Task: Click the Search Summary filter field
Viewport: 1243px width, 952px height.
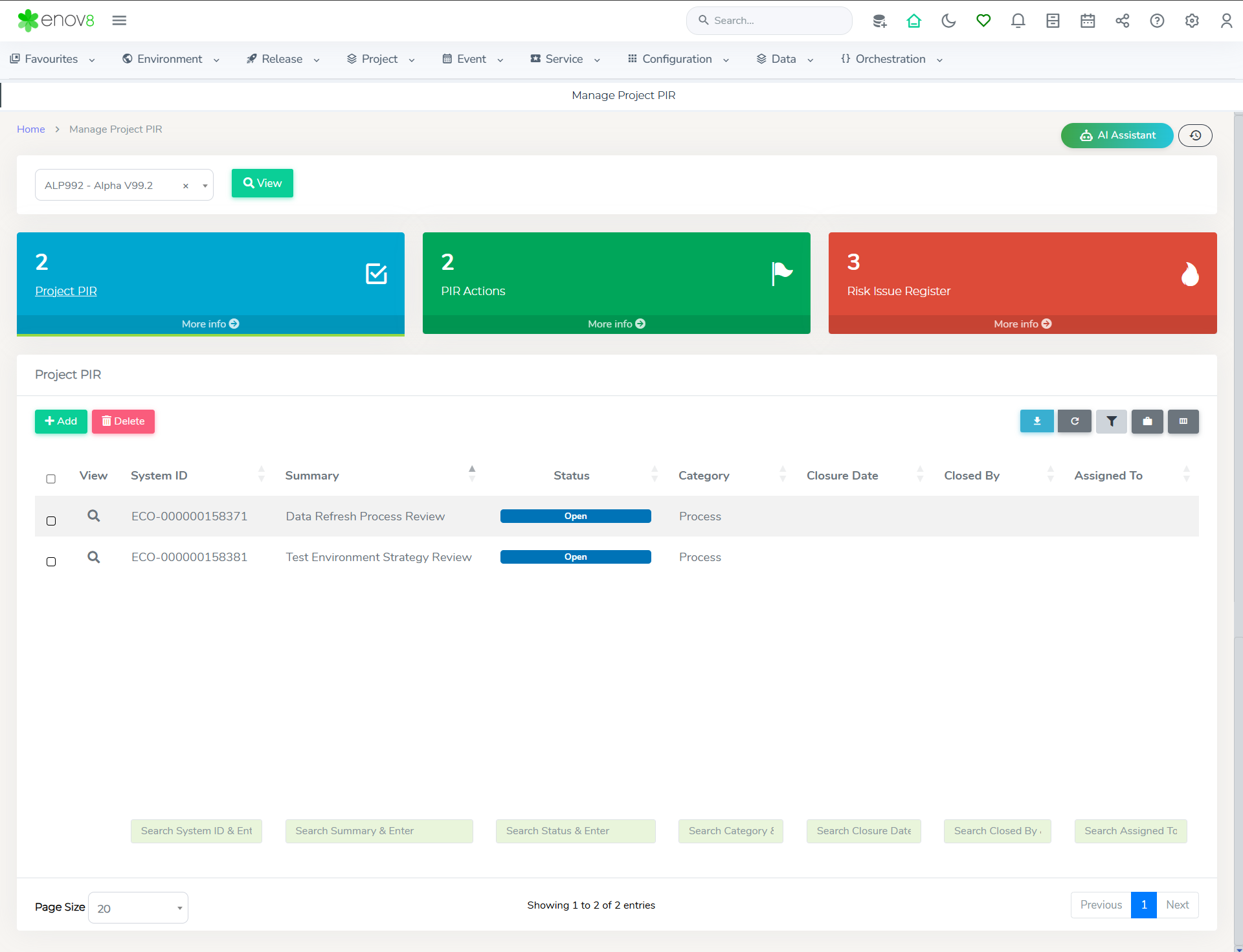Action: [379, 831]
